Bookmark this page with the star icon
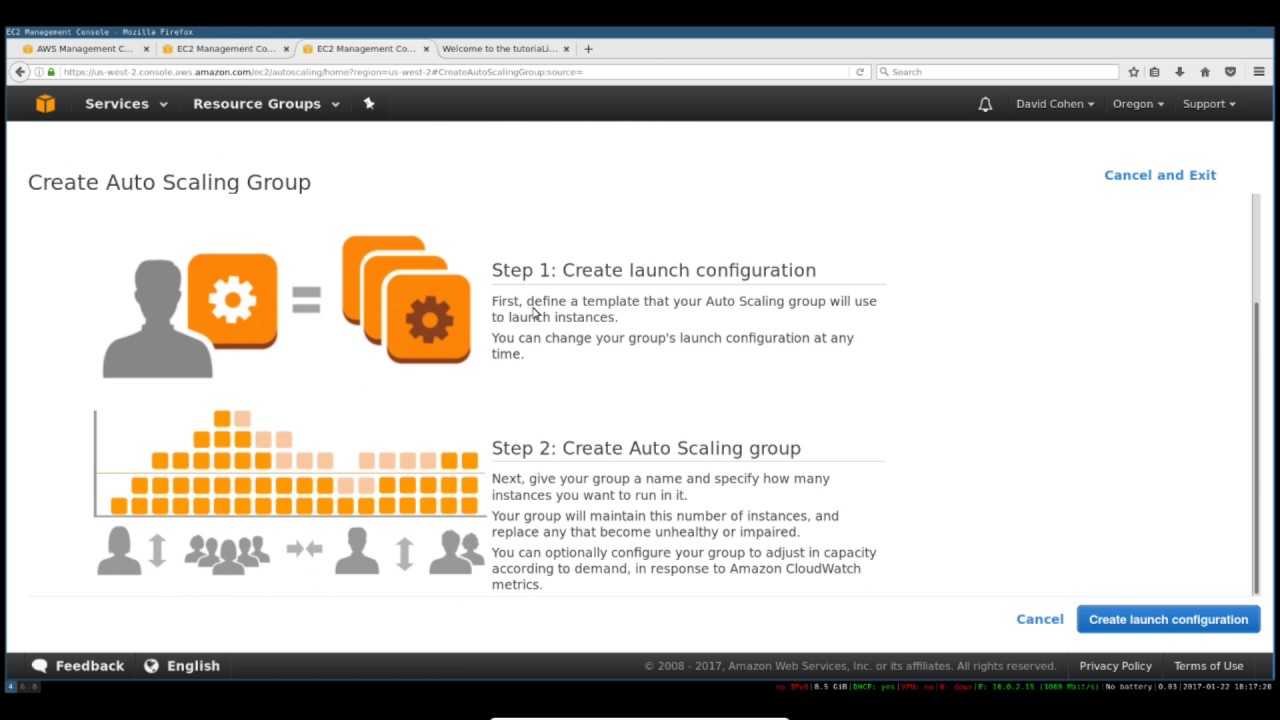 (x=1133, y=72)
